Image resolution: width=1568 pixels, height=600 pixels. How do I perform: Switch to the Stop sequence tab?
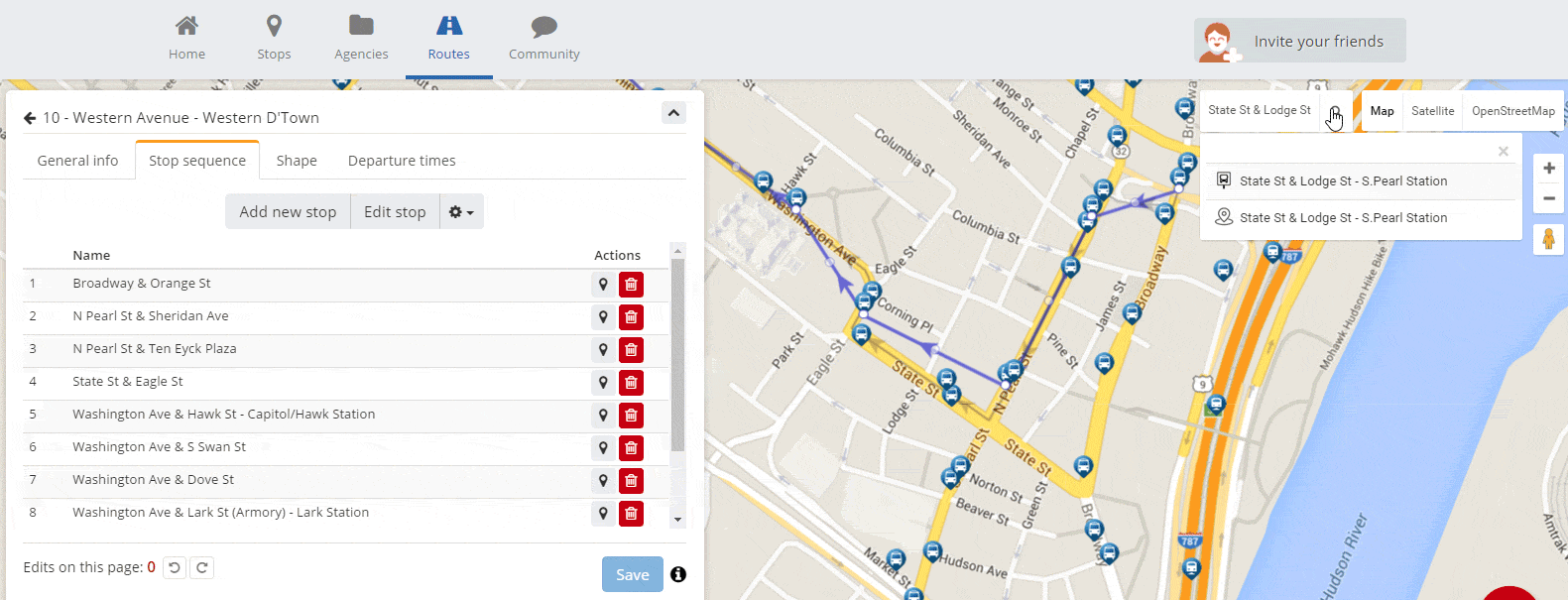click(x=197, y=161)
